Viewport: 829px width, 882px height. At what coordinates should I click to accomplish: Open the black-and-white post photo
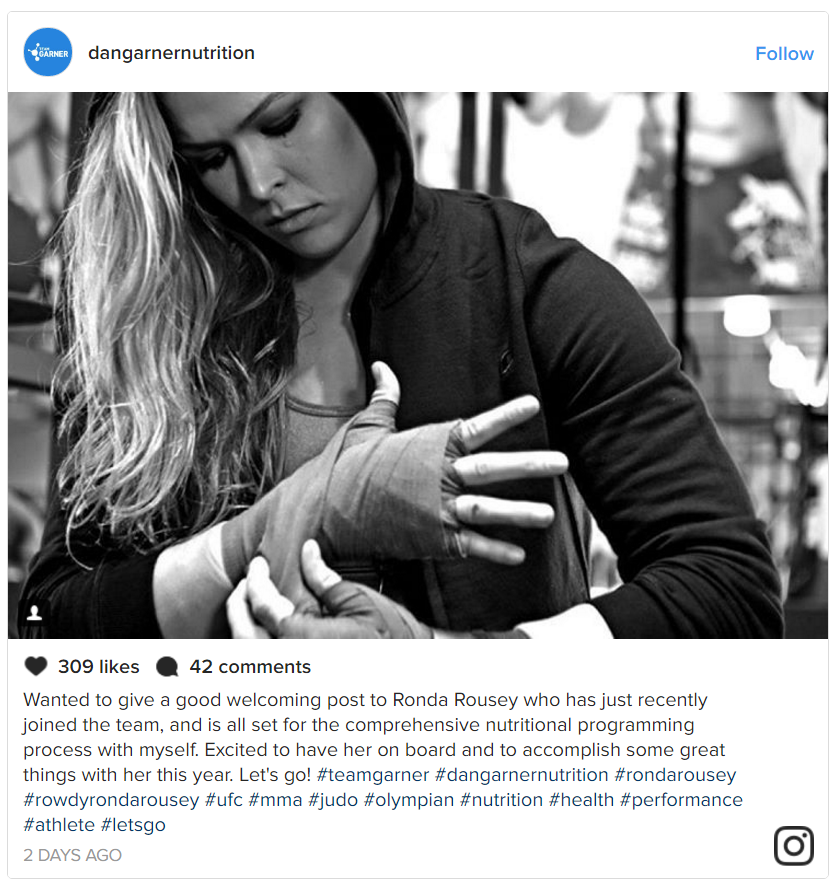[418, 366]
